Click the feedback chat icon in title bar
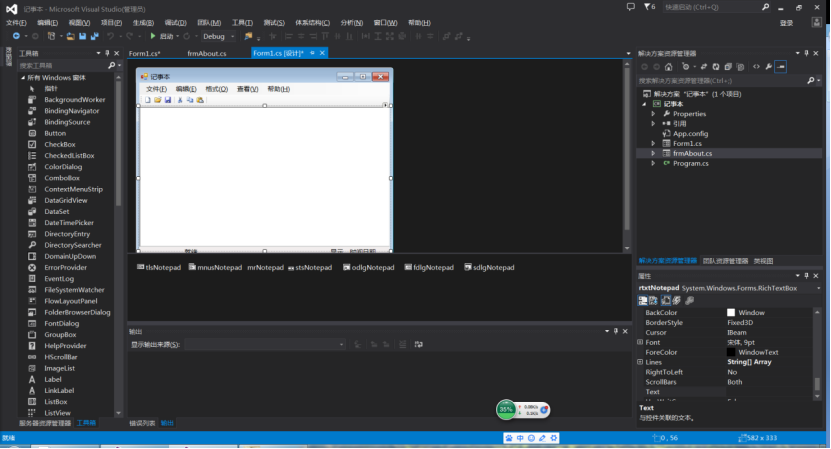This screenshot has width=831, height=449. click(631, 7)
